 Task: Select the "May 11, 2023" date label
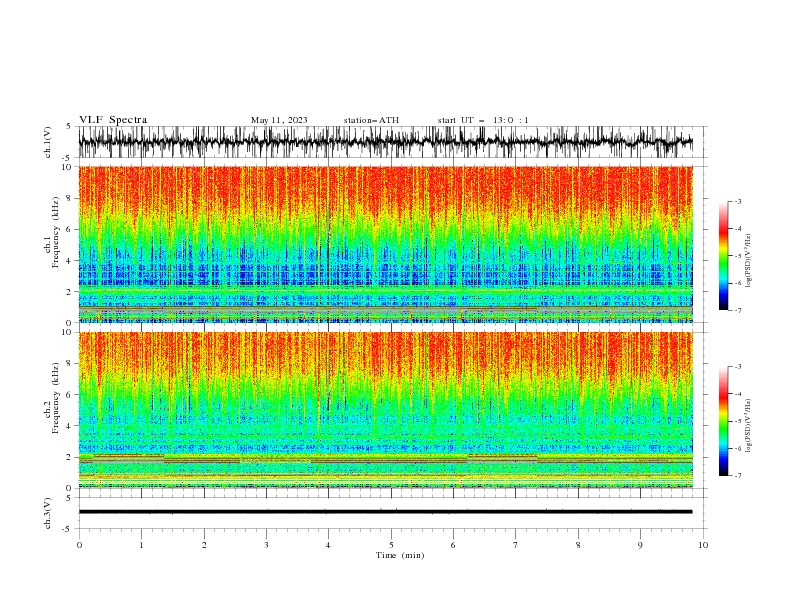[x=279, y=120]
